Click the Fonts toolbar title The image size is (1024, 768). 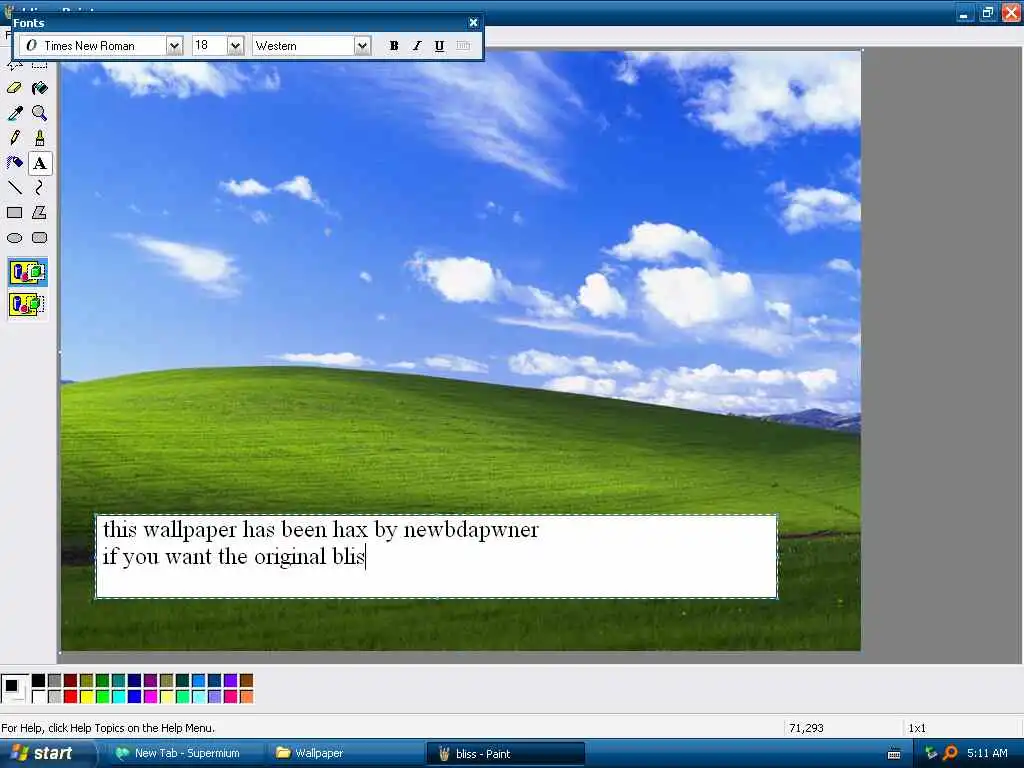tap(29, 23)
